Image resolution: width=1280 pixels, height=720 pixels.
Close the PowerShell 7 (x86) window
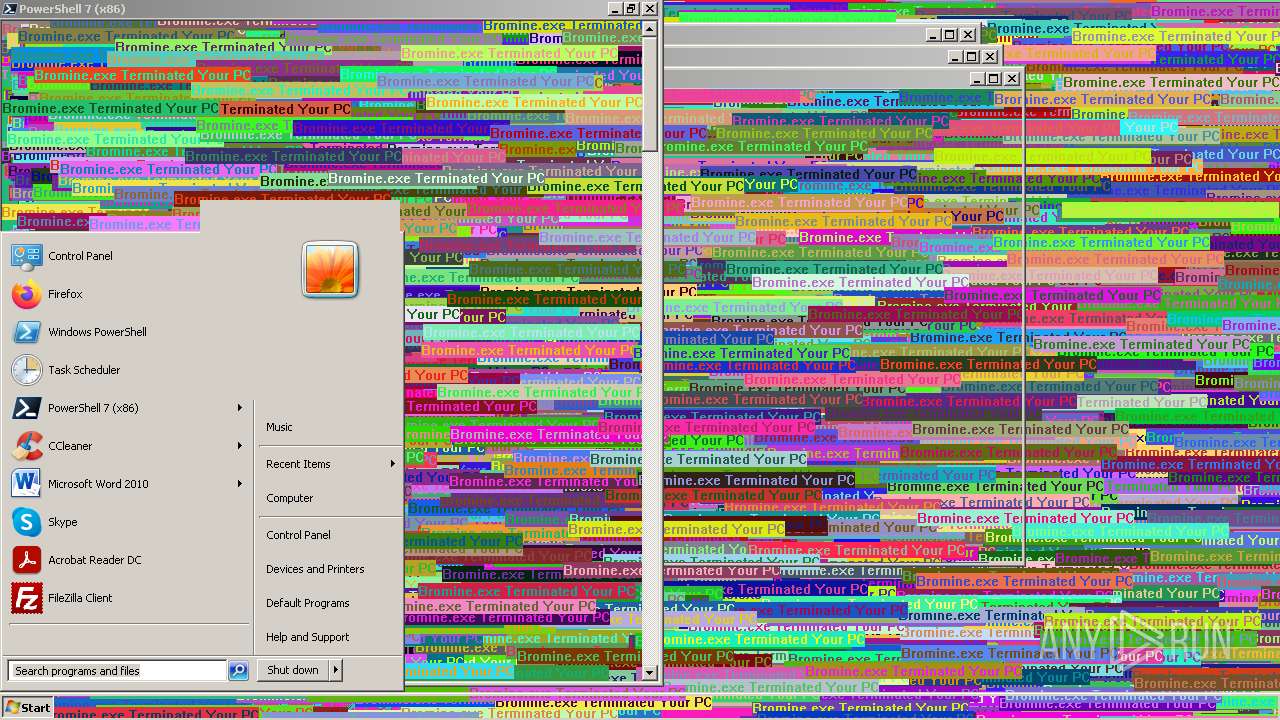click(649, 9)
